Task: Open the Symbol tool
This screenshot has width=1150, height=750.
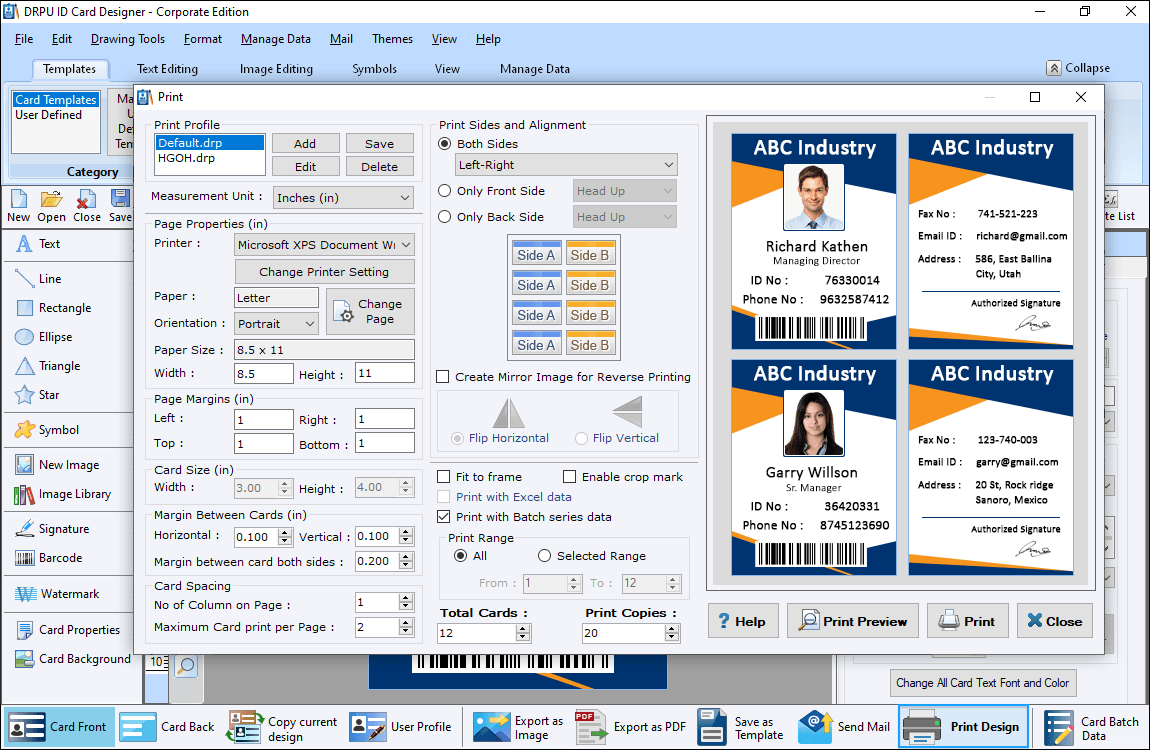Action: [x=48, y=430]
